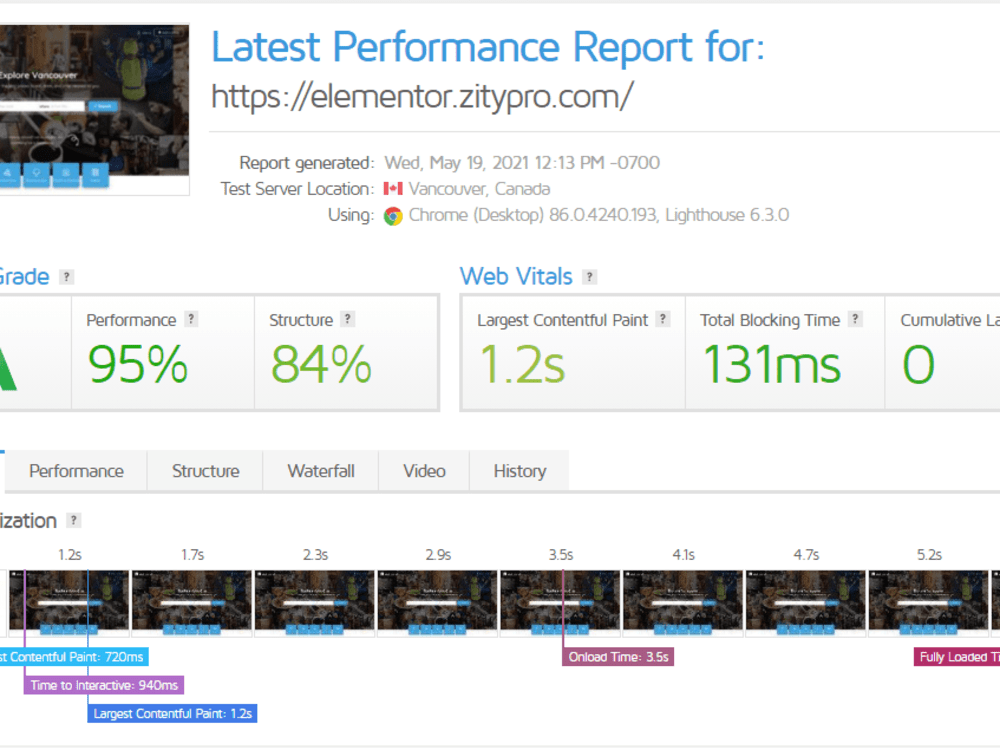The height and width of the screenshot is (750, 1000).
Task: Open the elementor.zitypro.com URL link
Action: pyautogui.click(x=422, y=96)
